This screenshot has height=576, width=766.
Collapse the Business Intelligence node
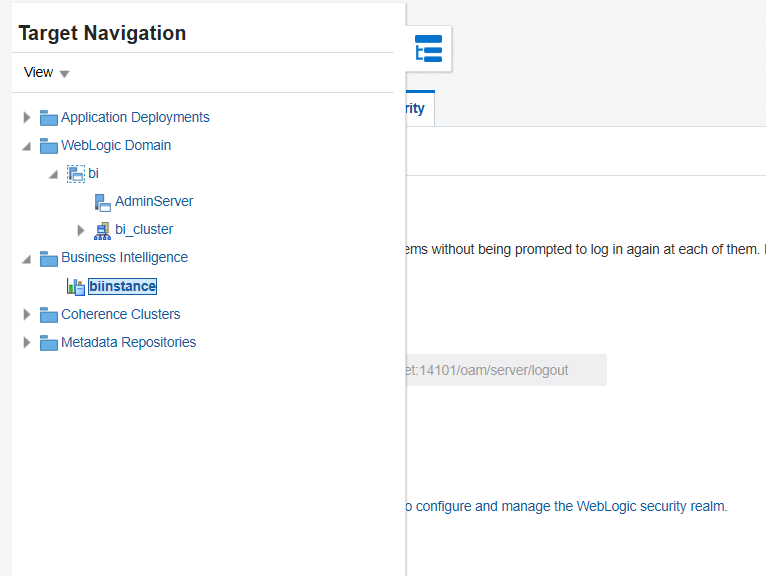(x=27, y=258)
